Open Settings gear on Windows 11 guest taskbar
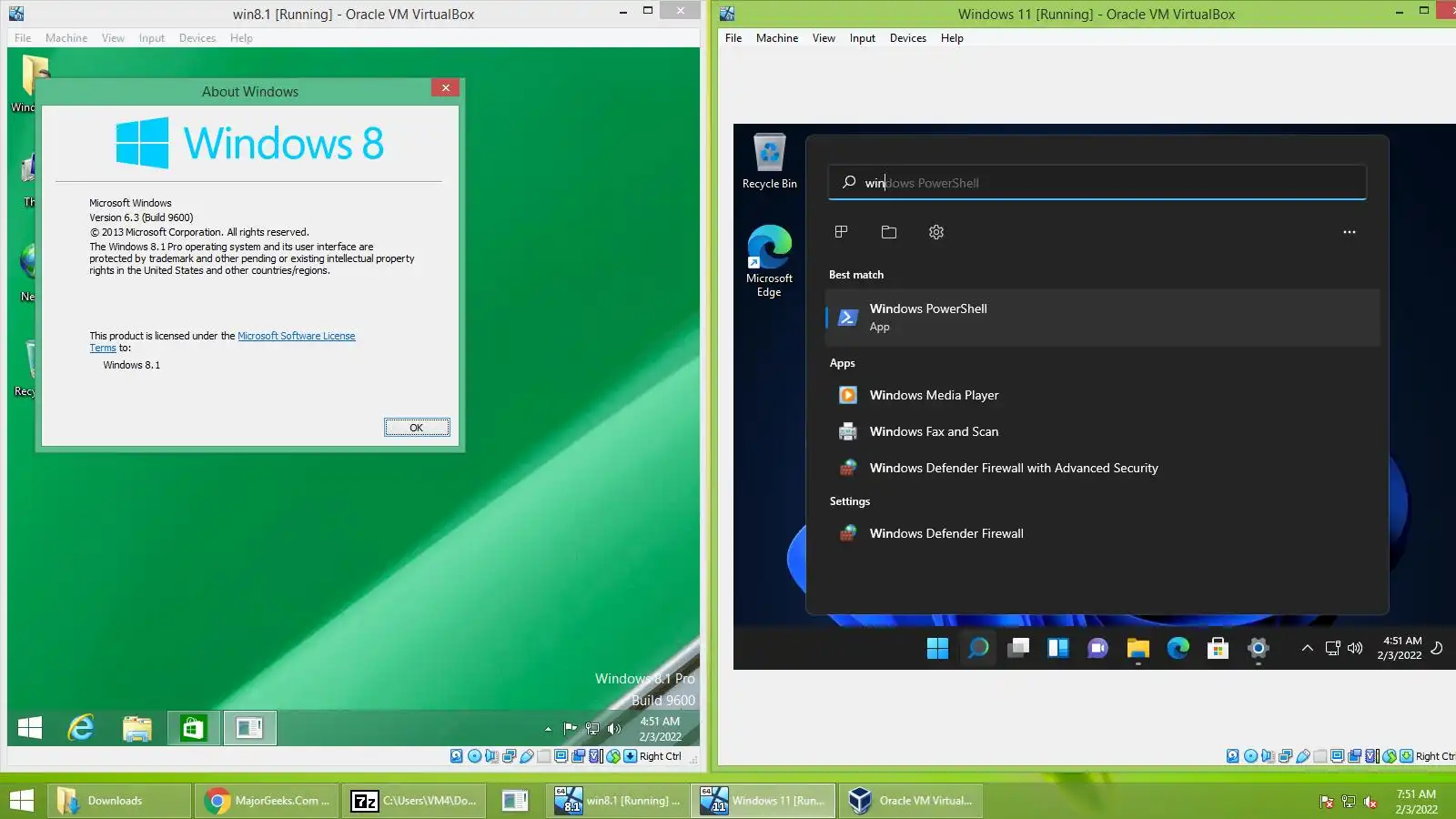Viewport: 1456px width, 819px height. click(x=1258, y=648)
